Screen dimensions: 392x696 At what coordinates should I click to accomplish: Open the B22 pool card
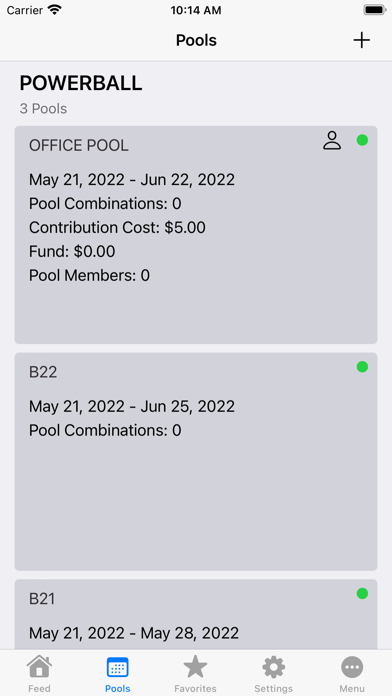[196, 462]
